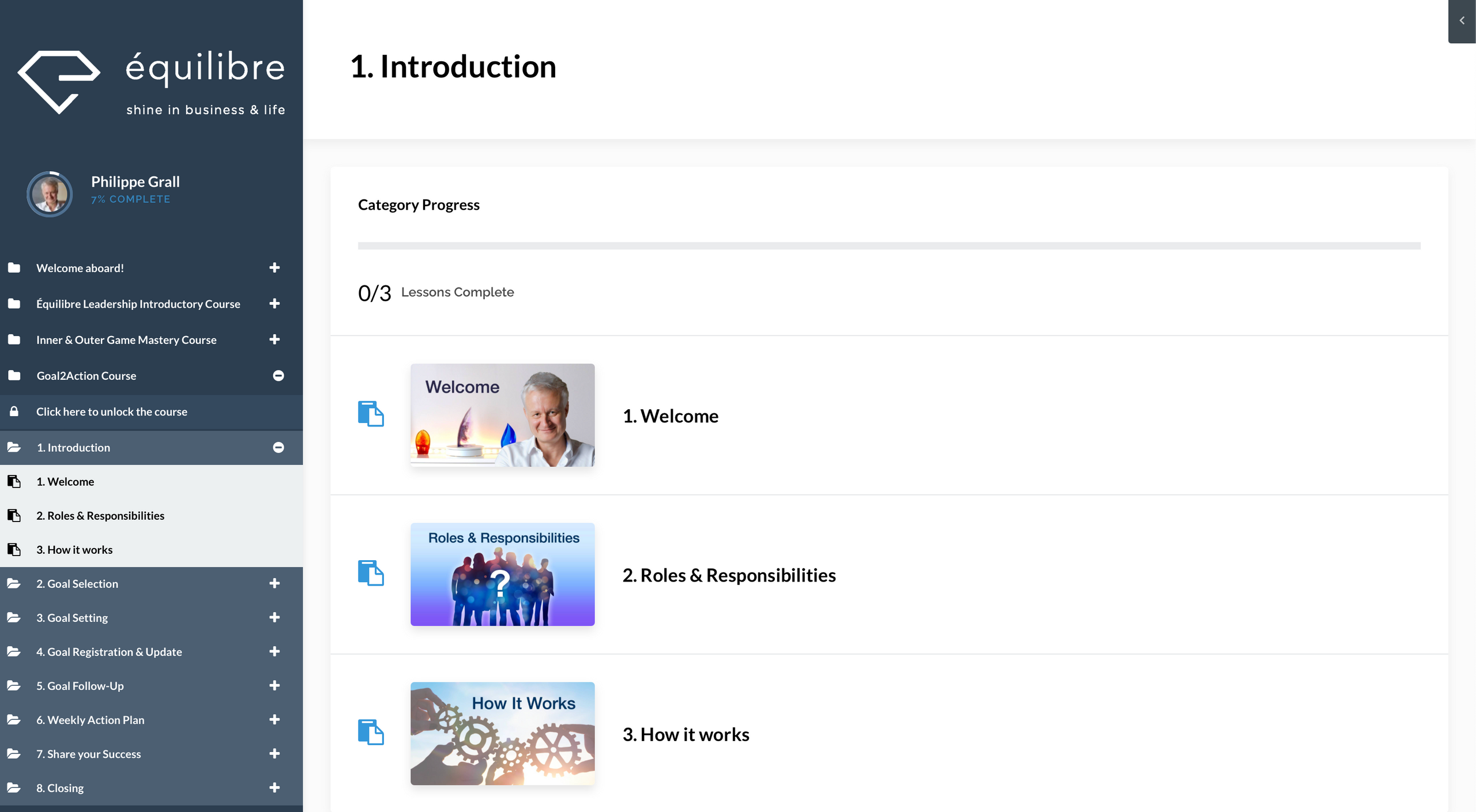The height and width of the screenshot is (812, 1476).
Task: Expand the 8. Closing category
Action: (274, 787)
